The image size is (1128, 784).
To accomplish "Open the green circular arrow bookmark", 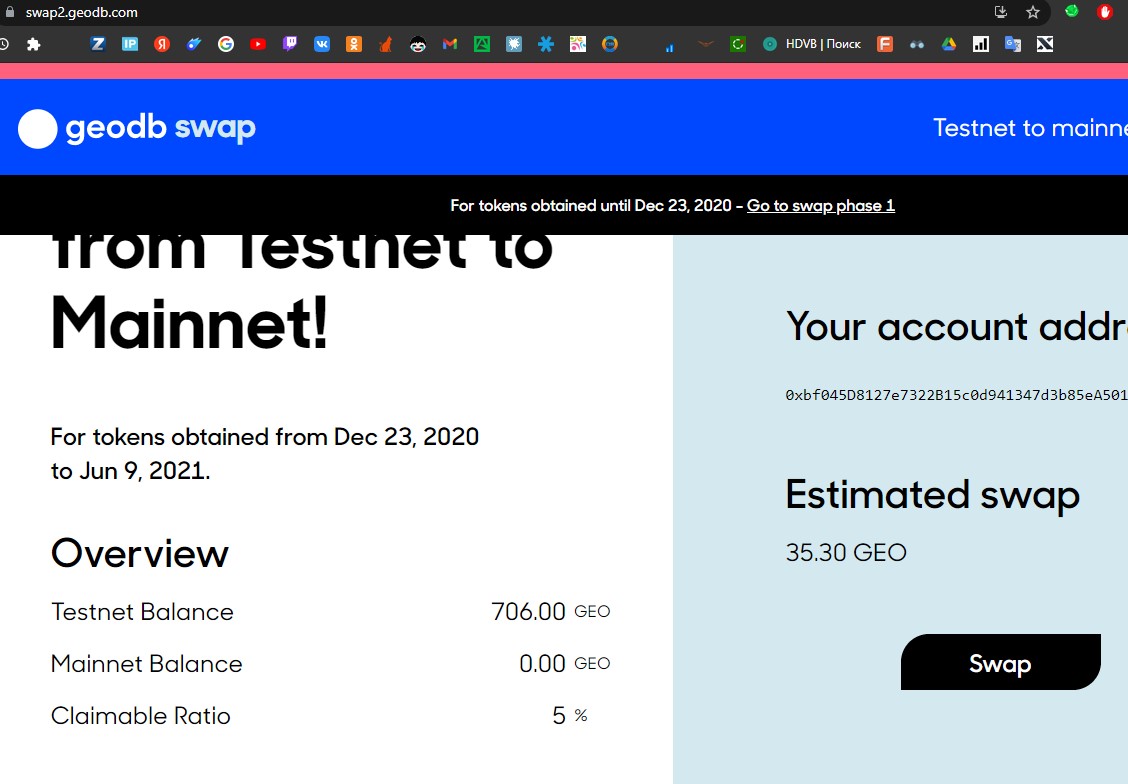I will click(x=737, y=45).
